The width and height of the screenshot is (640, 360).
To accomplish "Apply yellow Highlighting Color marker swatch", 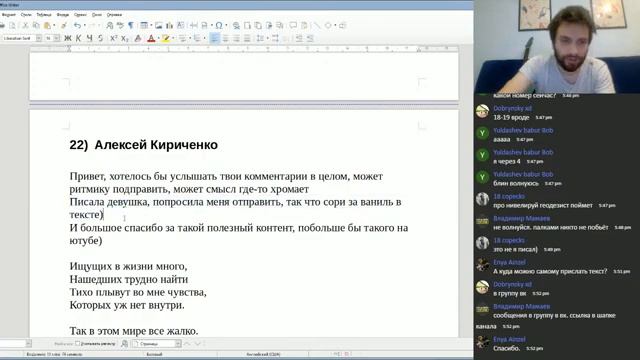I will click(165, 38).
